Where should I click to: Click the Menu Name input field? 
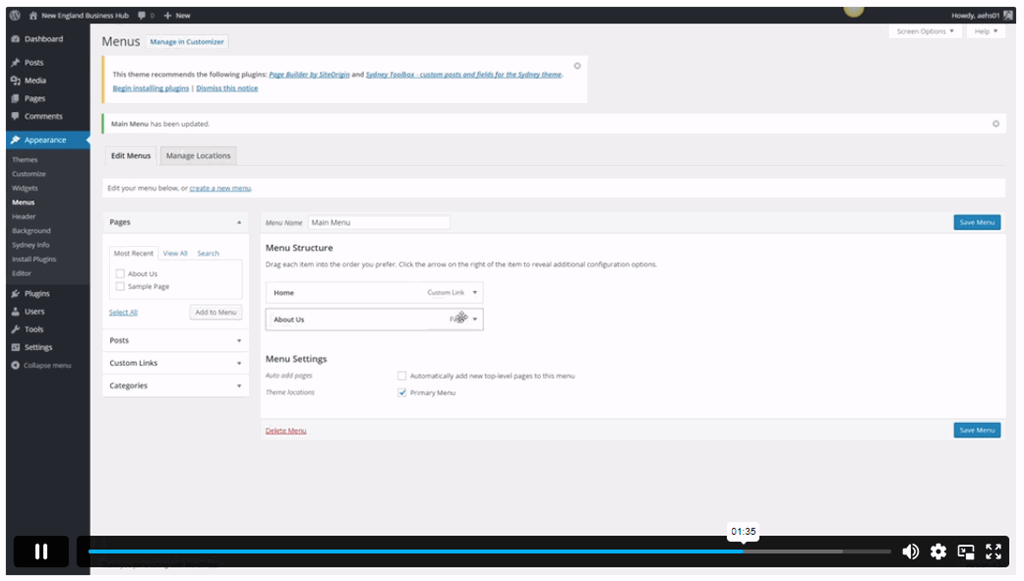[379, 223]
